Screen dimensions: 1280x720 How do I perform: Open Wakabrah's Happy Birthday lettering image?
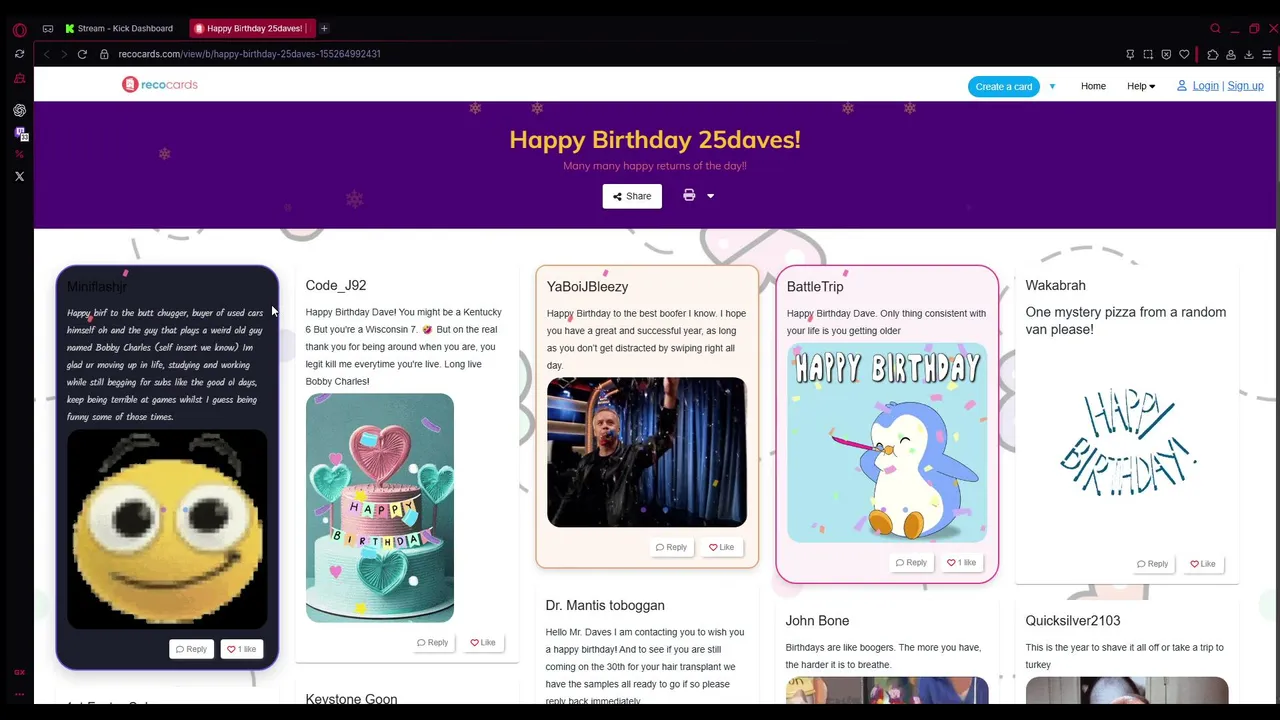click(1127, 444)
